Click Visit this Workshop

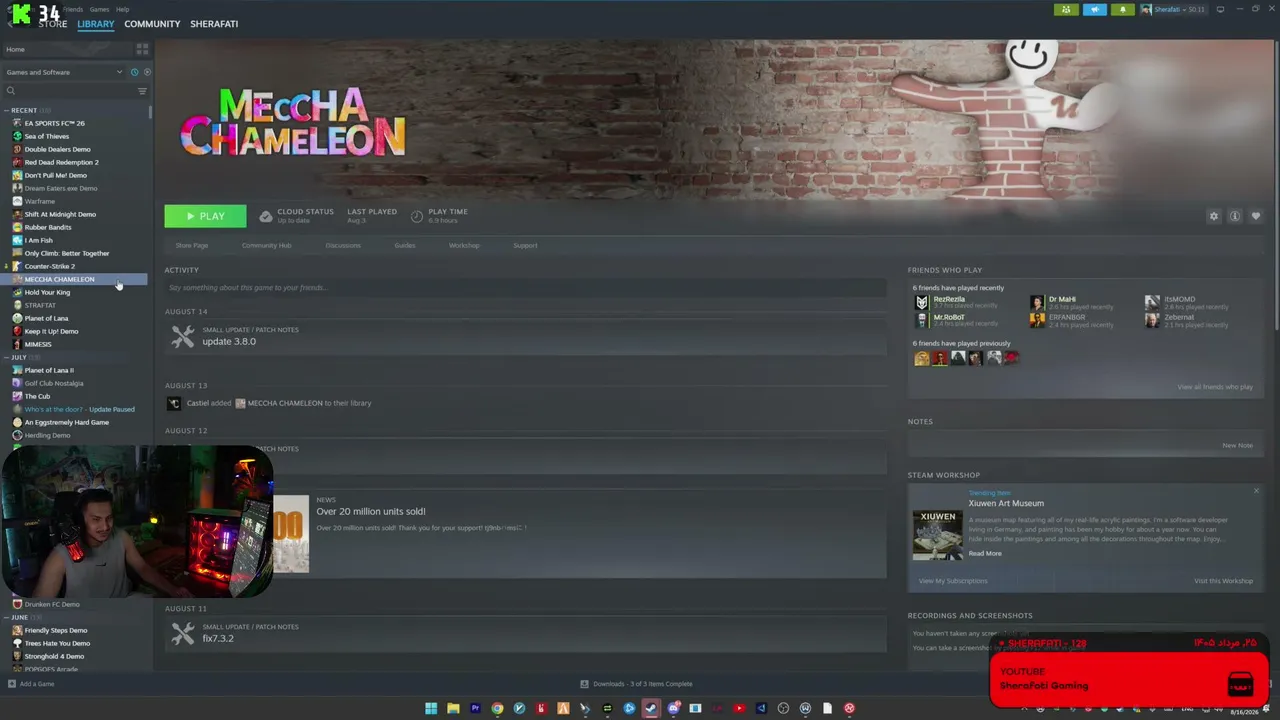point(1223,581)
